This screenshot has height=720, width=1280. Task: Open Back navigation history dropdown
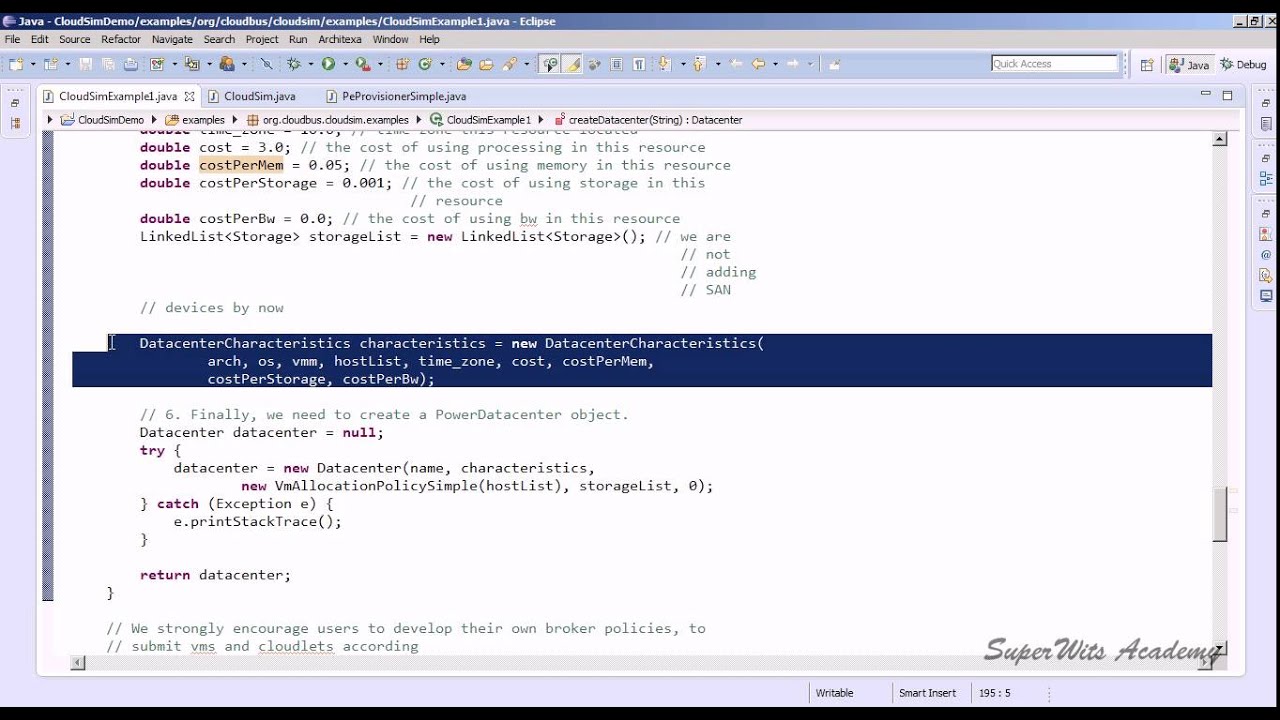(775, 64)
